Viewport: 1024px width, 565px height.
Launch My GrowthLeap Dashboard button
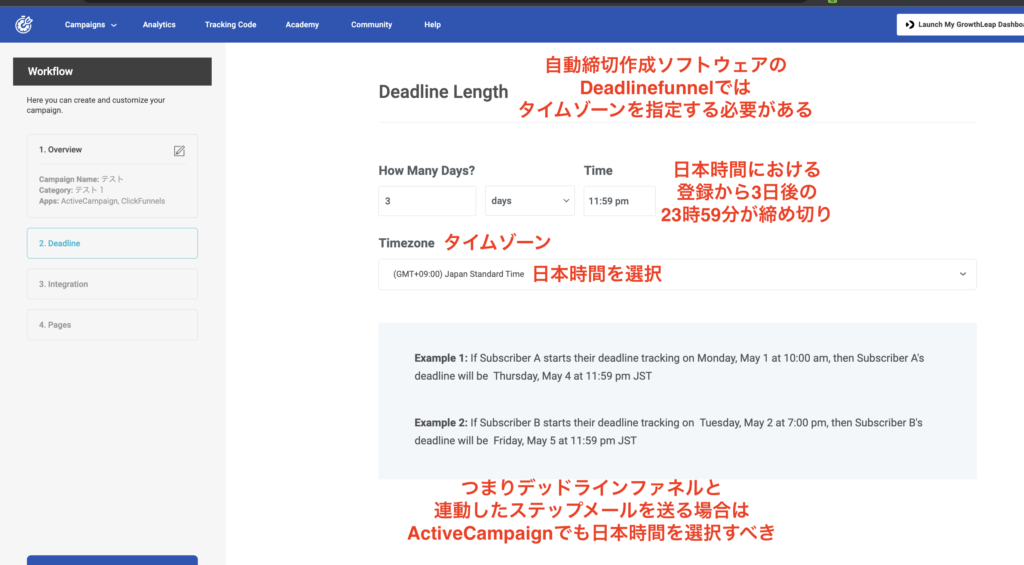(960, 25)
